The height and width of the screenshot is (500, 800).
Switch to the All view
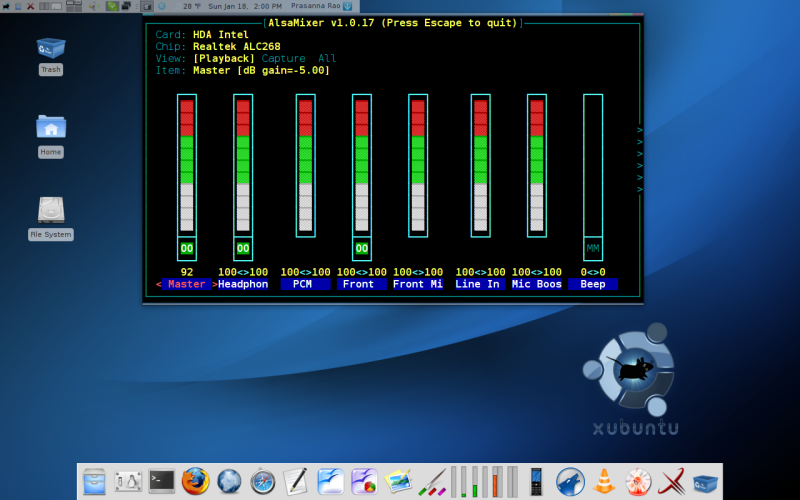click(x=327, y=59)
